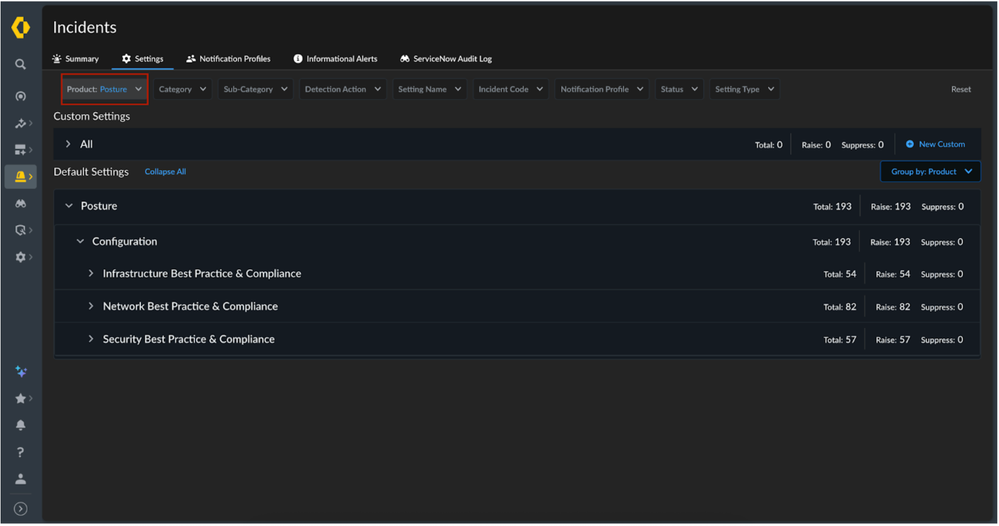Open the favorites star icon
Viewport: 999px width, 526px height.
pos(20,398)
